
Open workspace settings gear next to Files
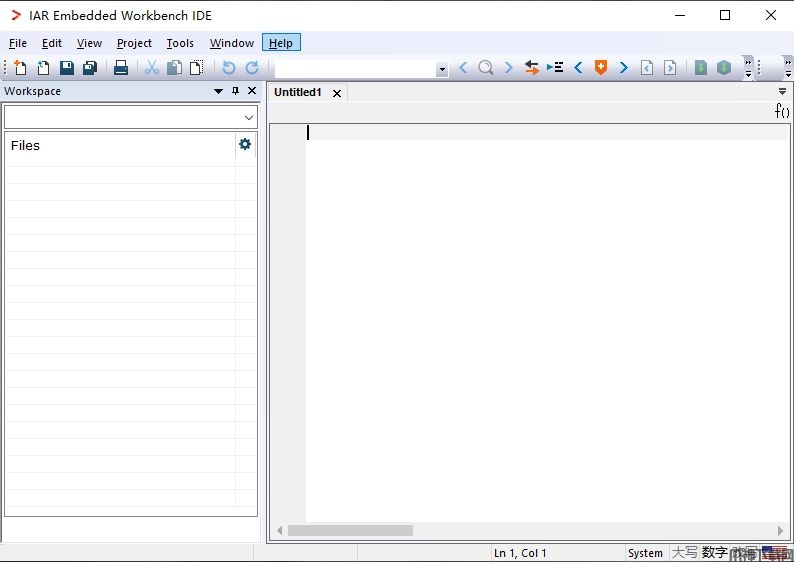pos(245,144)
